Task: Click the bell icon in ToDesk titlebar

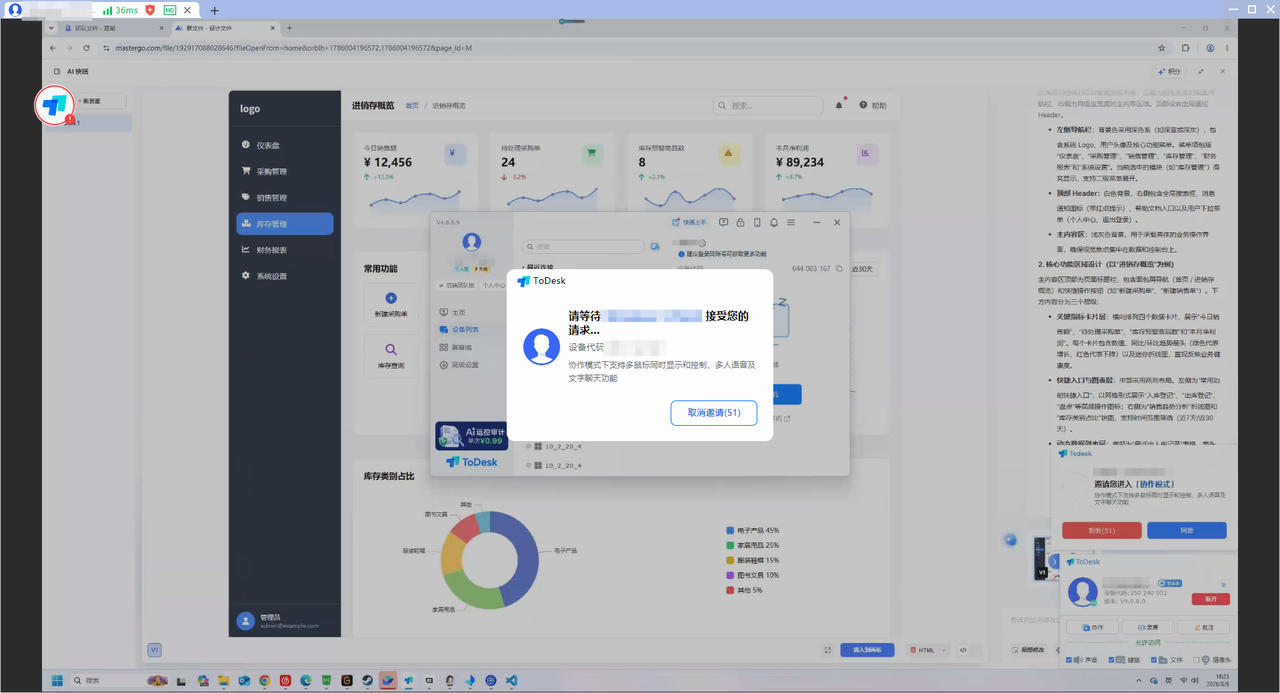Action: (774, 222)
